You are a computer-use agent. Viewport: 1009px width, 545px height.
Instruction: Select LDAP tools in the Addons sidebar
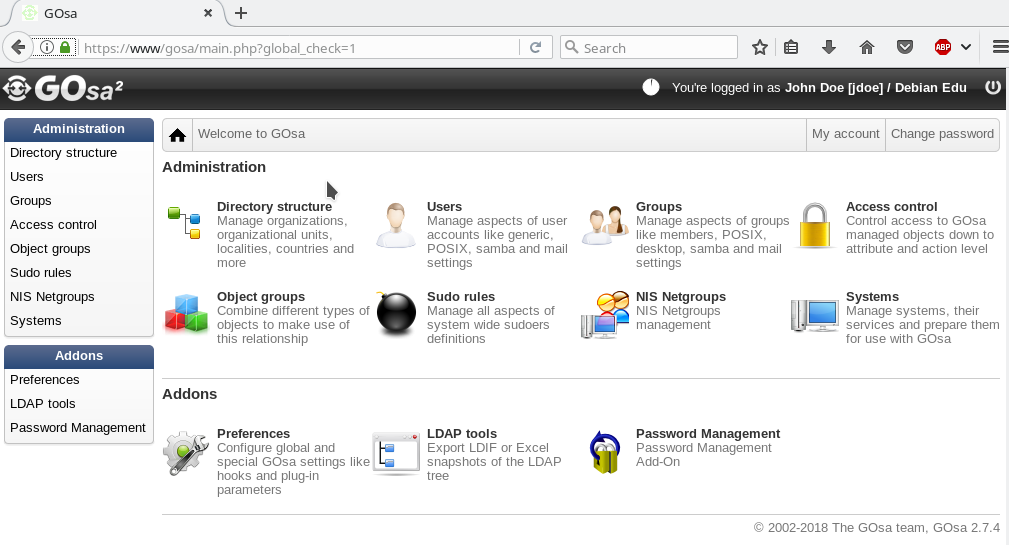[42, 403]
